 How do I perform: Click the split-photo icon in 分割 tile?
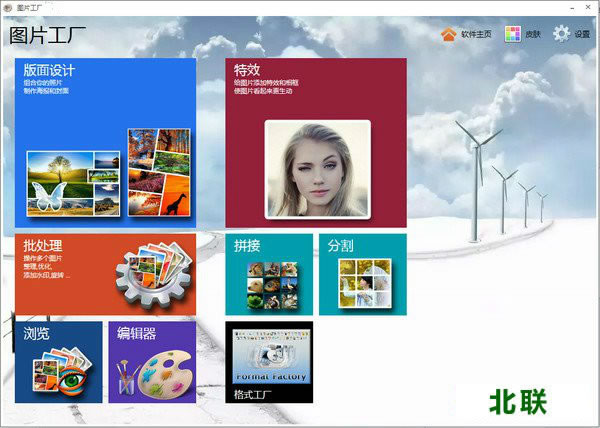click(363, 284)
